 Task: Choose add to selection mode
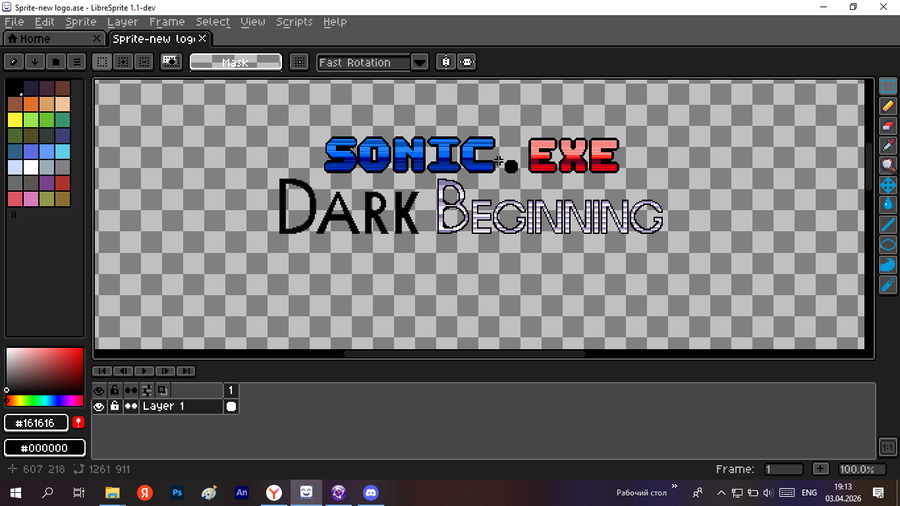click(x=123, y=62)
